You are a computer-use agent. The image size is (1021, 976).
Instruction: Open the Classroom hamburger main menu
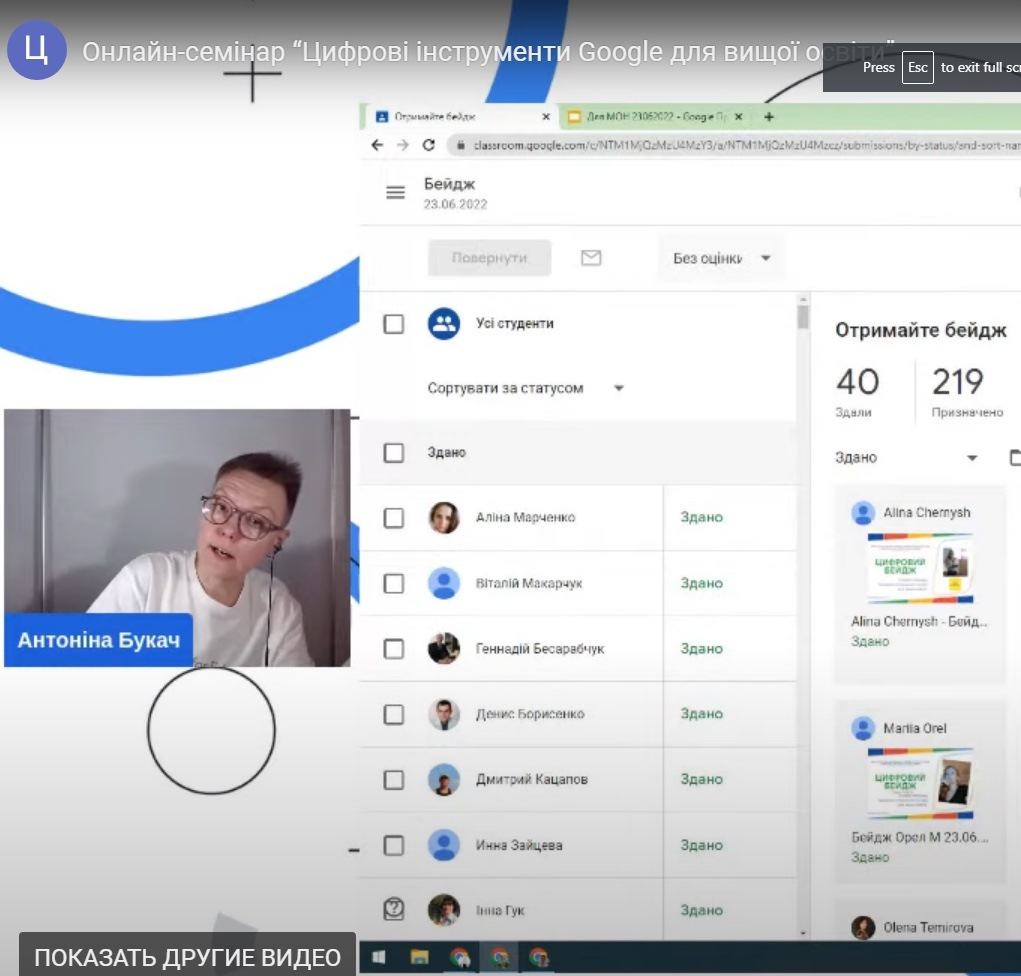(x=395, y=192)
